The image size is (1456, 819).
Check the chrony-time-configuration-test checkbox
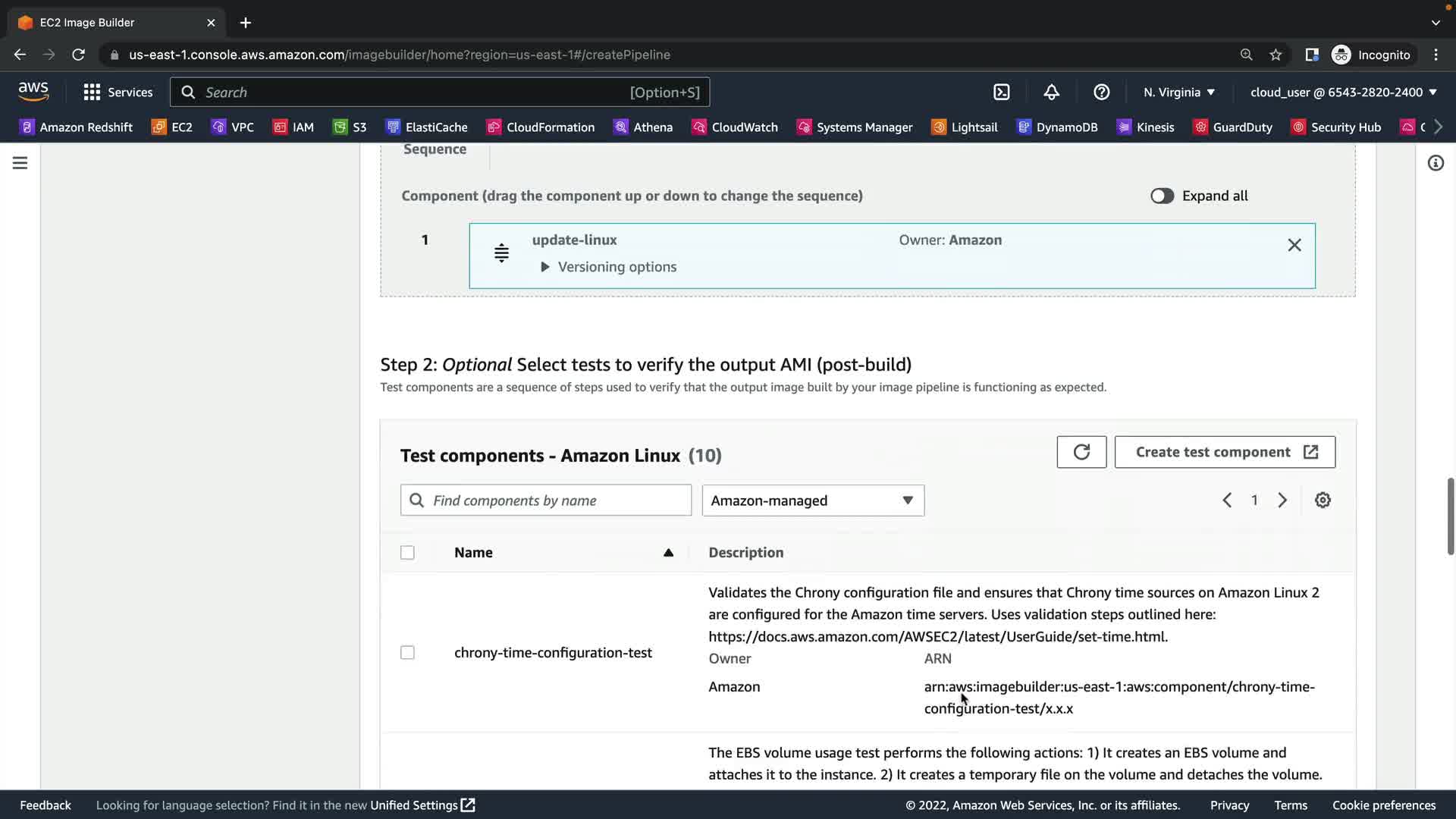point(407,653)
